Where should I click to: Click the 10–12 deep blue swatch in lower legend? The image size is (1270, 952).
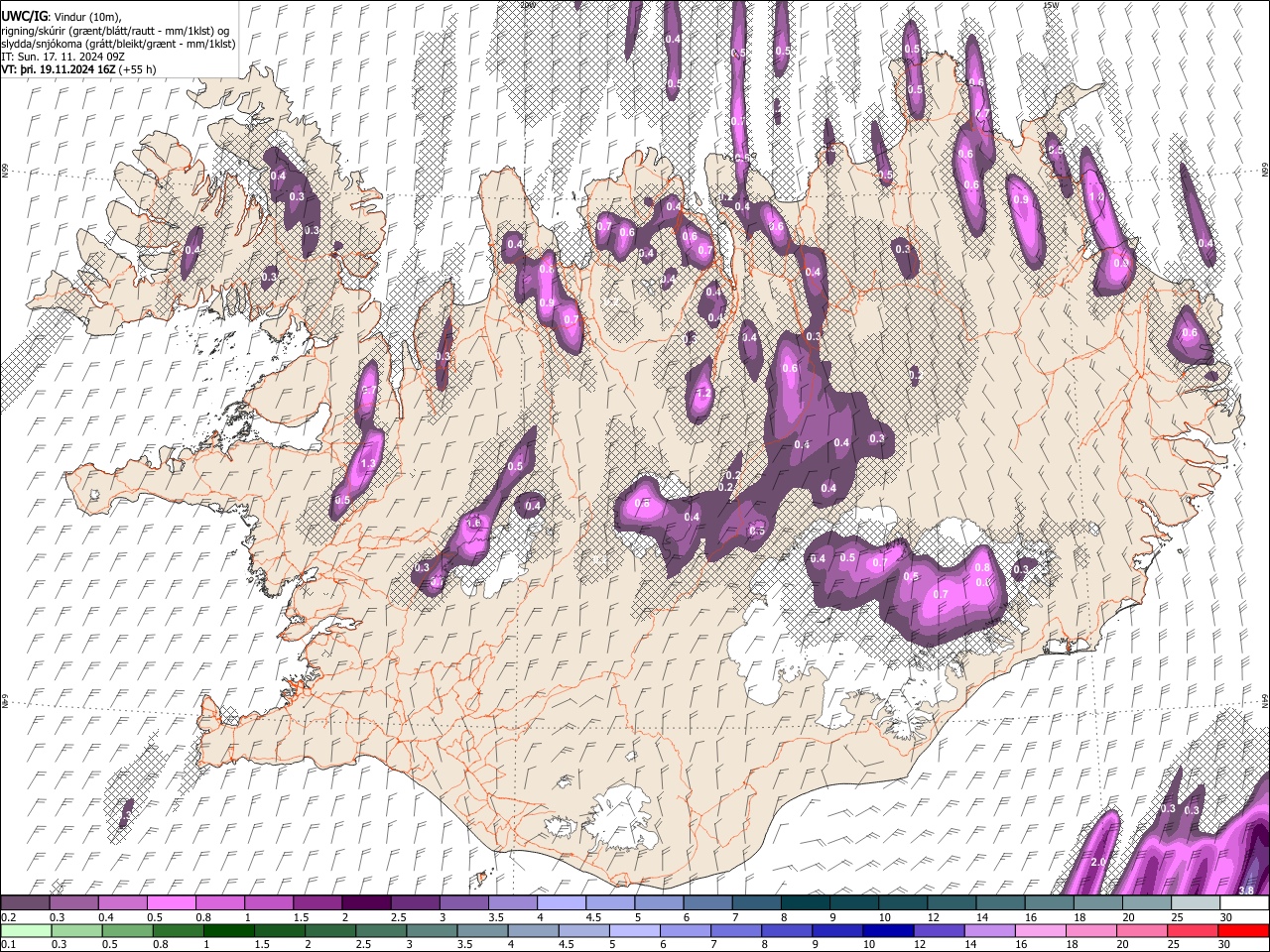coord(889,931)
